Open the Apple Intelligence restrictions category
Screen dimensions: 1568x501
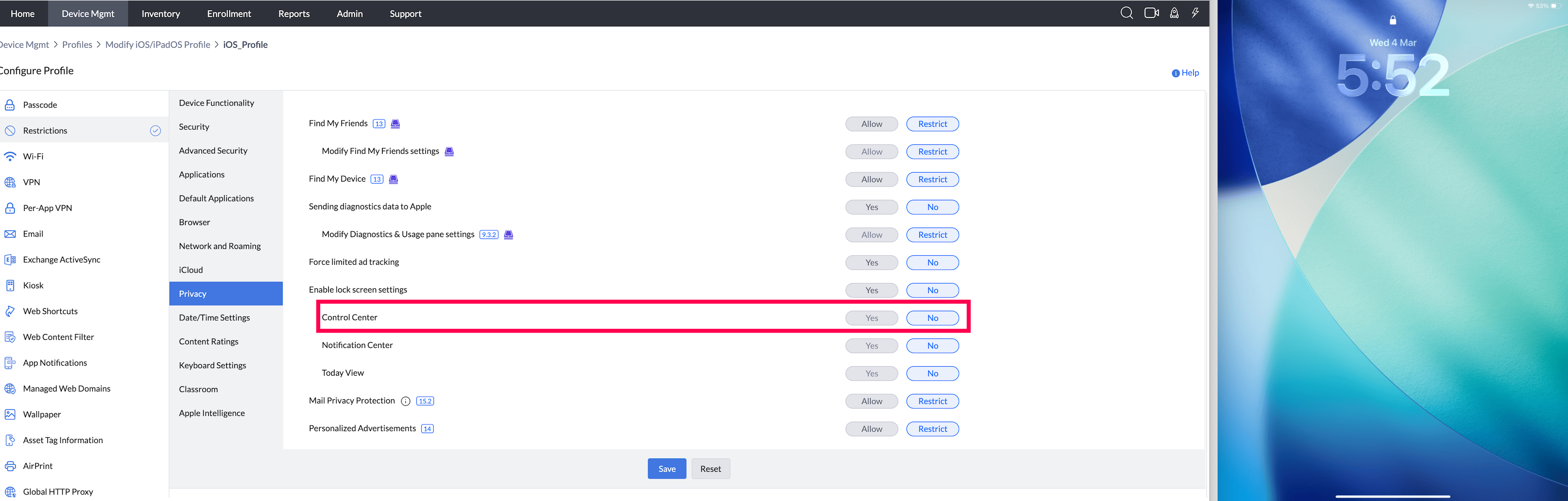point(211,413)
